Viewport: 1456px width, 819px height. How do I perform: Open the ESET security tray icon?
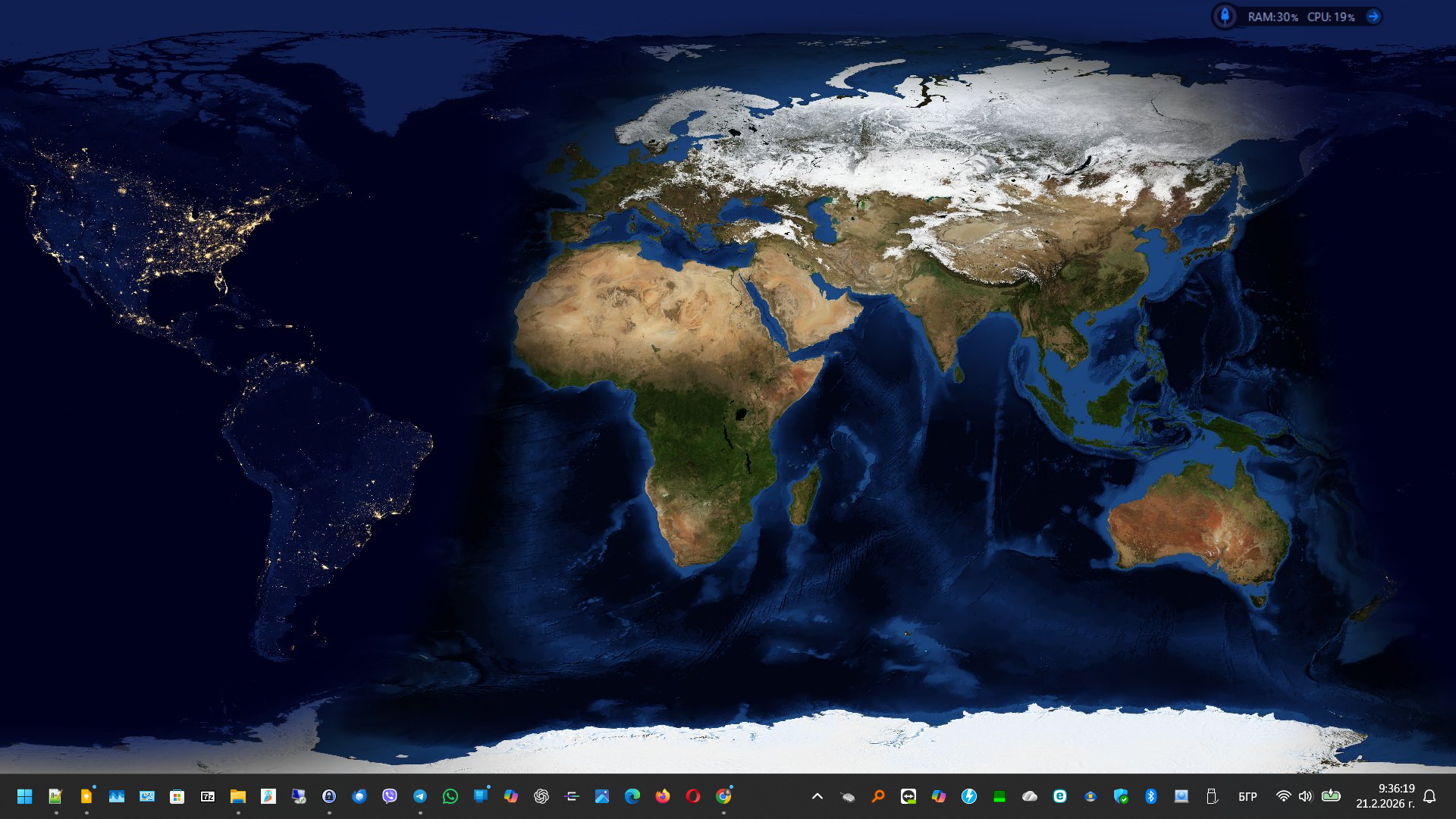click(1060, 796)
